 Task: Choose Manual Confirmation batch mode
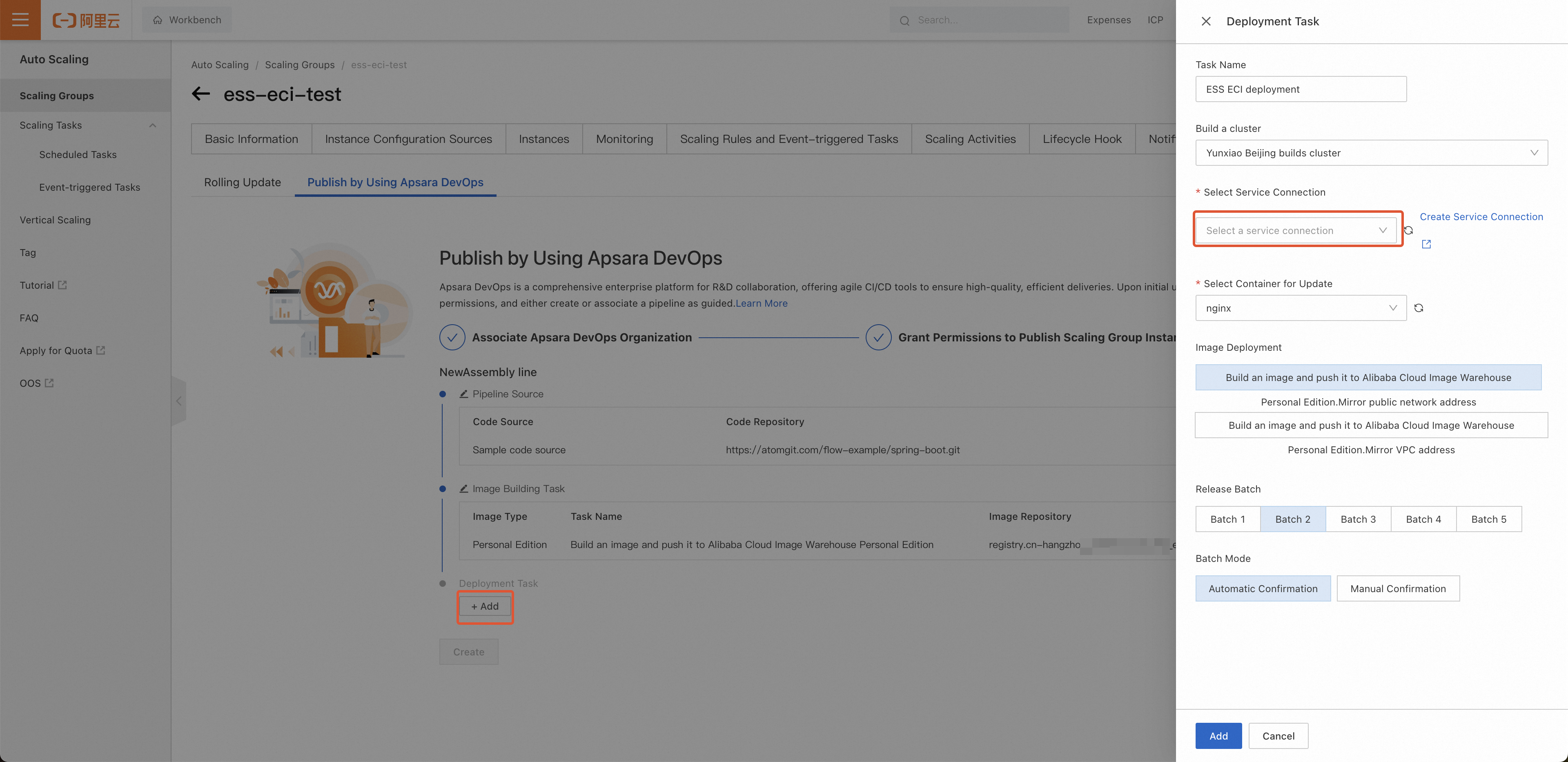point(1398,588)
